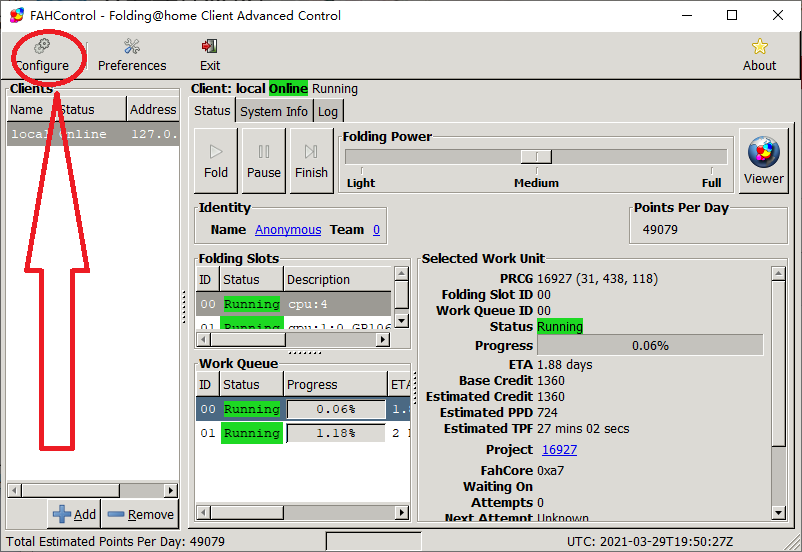Open the Configure toolbar button

(x=43, y=55)
